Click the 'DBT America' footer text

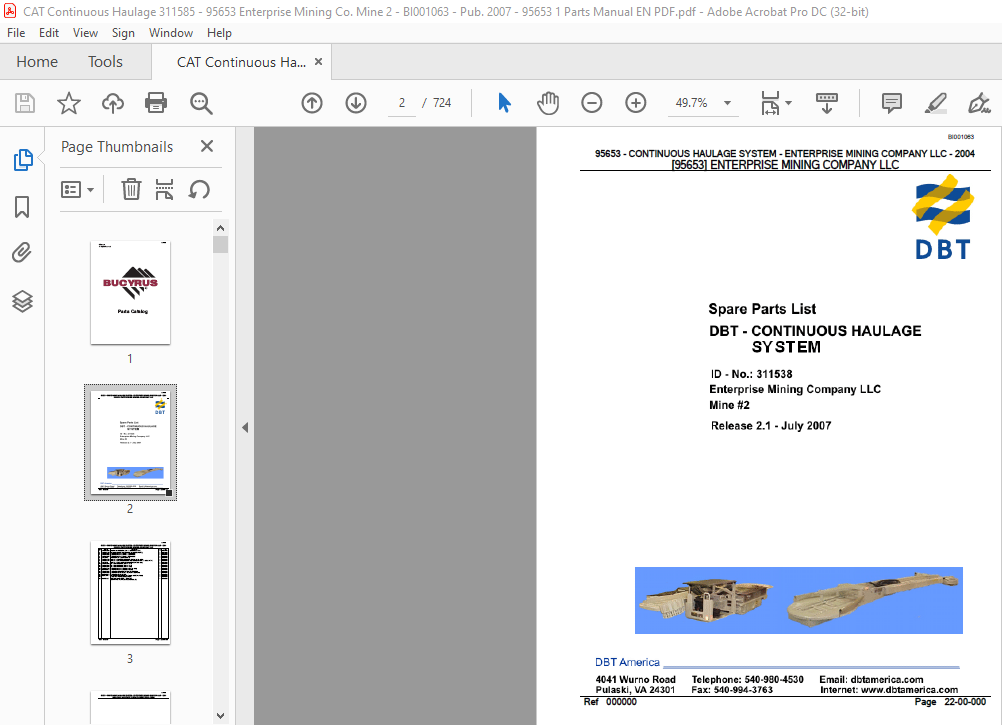click(x=627, y=662)
